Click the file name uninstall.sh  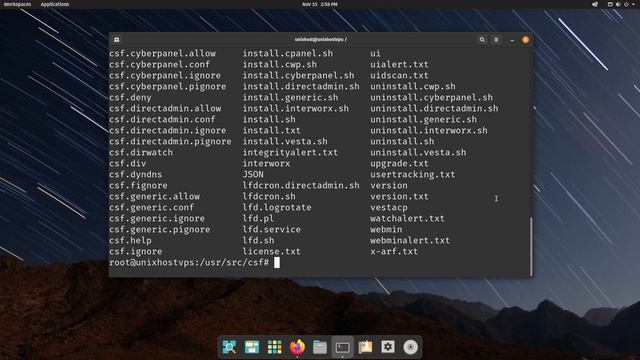[x=402, y=142]
